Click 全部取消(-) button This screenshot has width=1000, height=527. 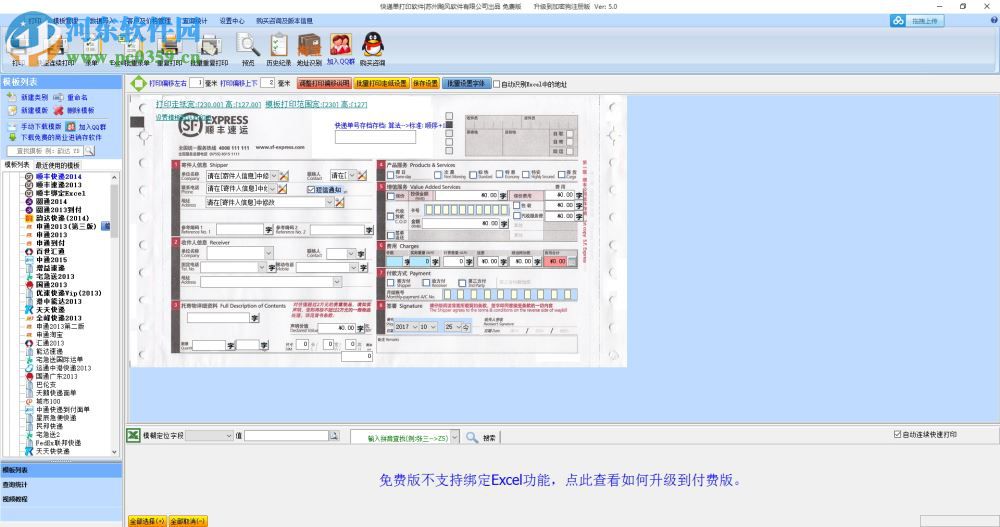188,521
